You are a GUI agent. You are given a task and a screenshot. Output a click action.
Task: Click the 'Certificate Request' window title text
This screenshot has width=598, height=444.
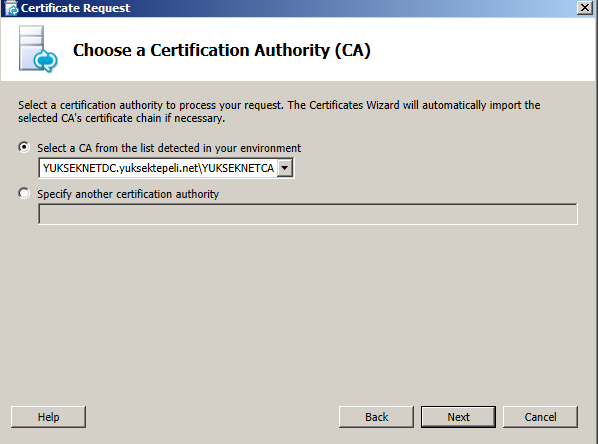pyautogui.click(x=76, y=8)
